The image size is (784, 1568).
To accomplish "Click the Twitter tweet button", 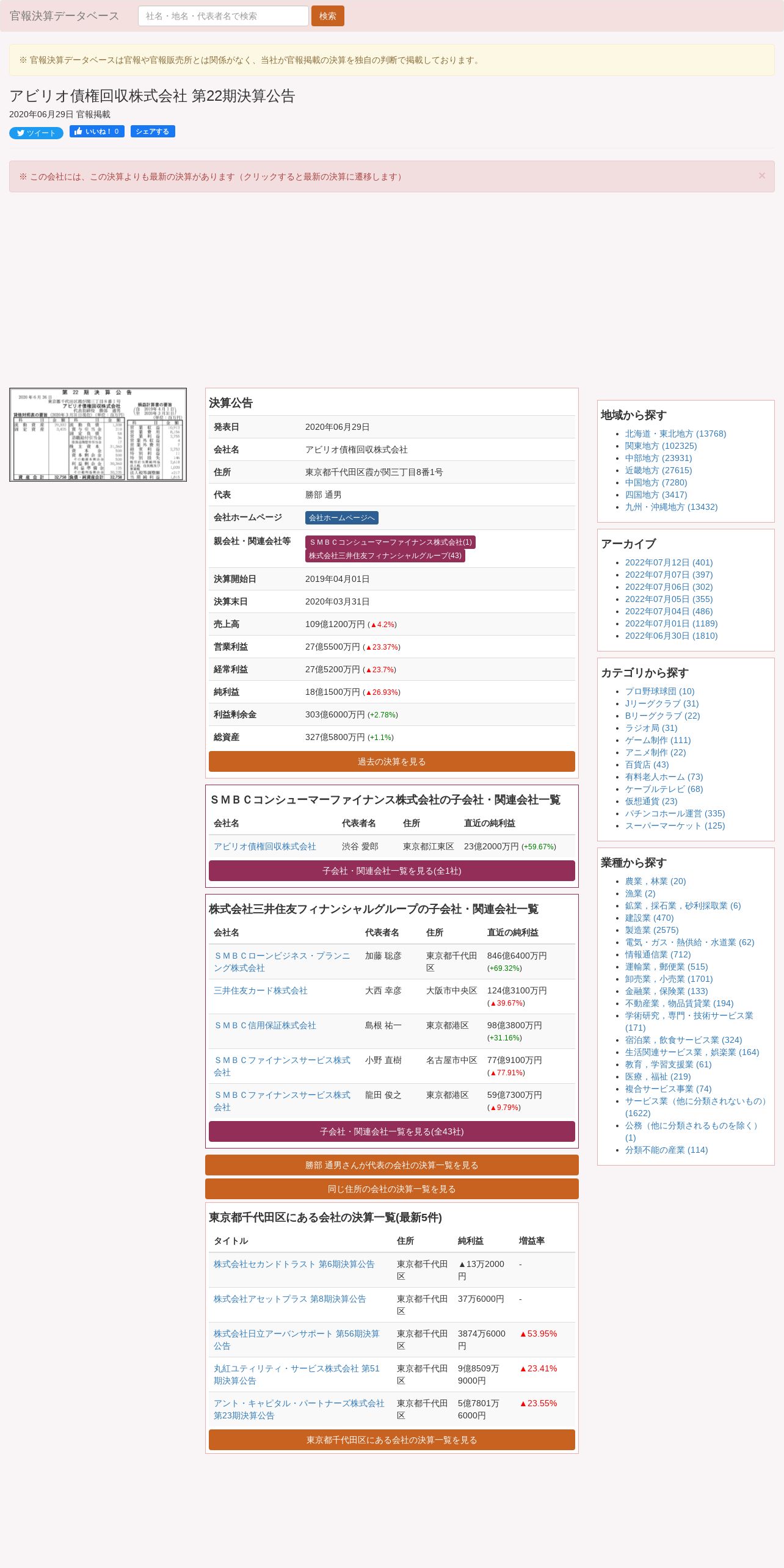I will click(36, 133).
